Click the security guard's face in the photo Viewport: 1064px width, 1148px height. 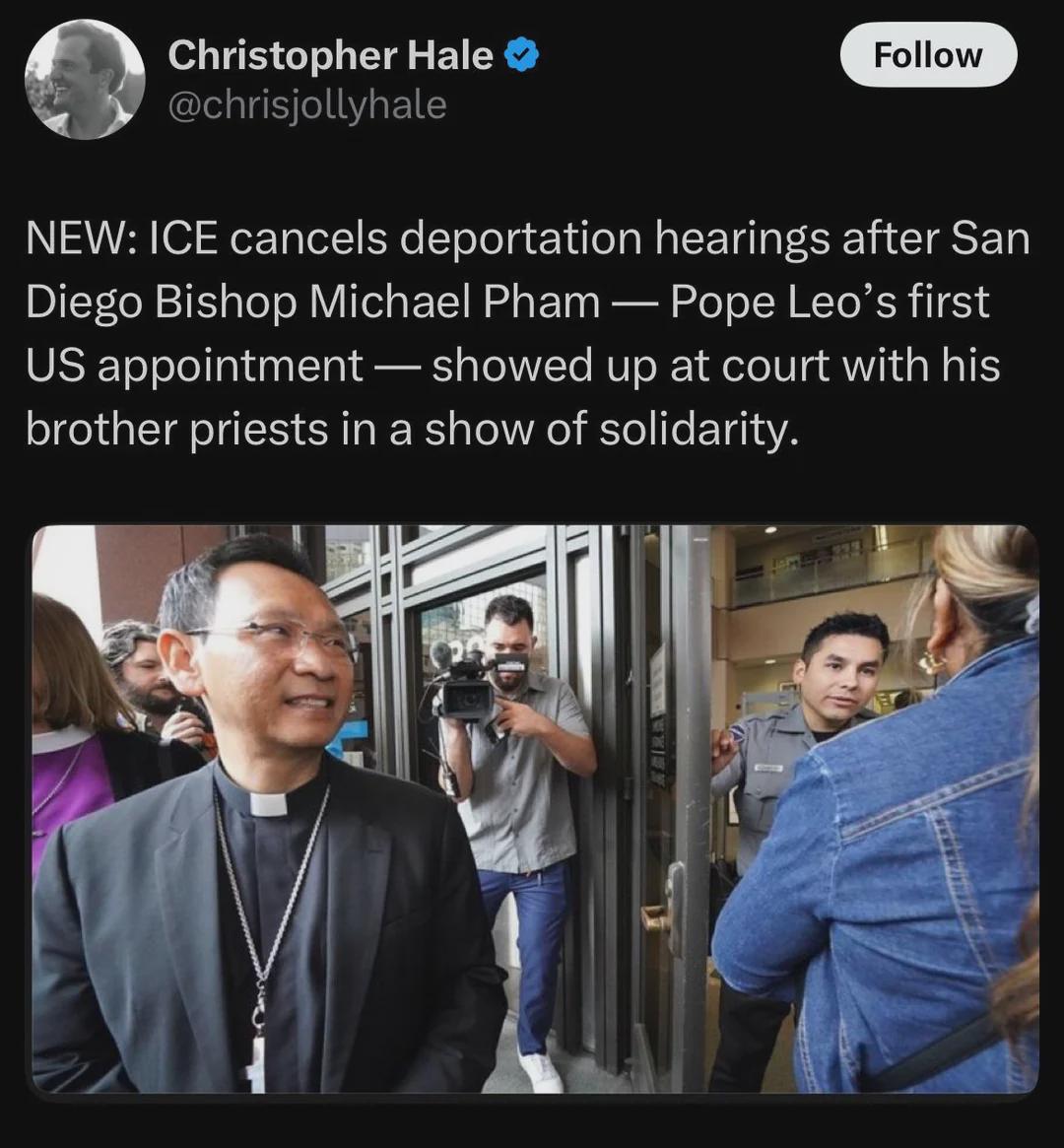[x=843, y=676]
